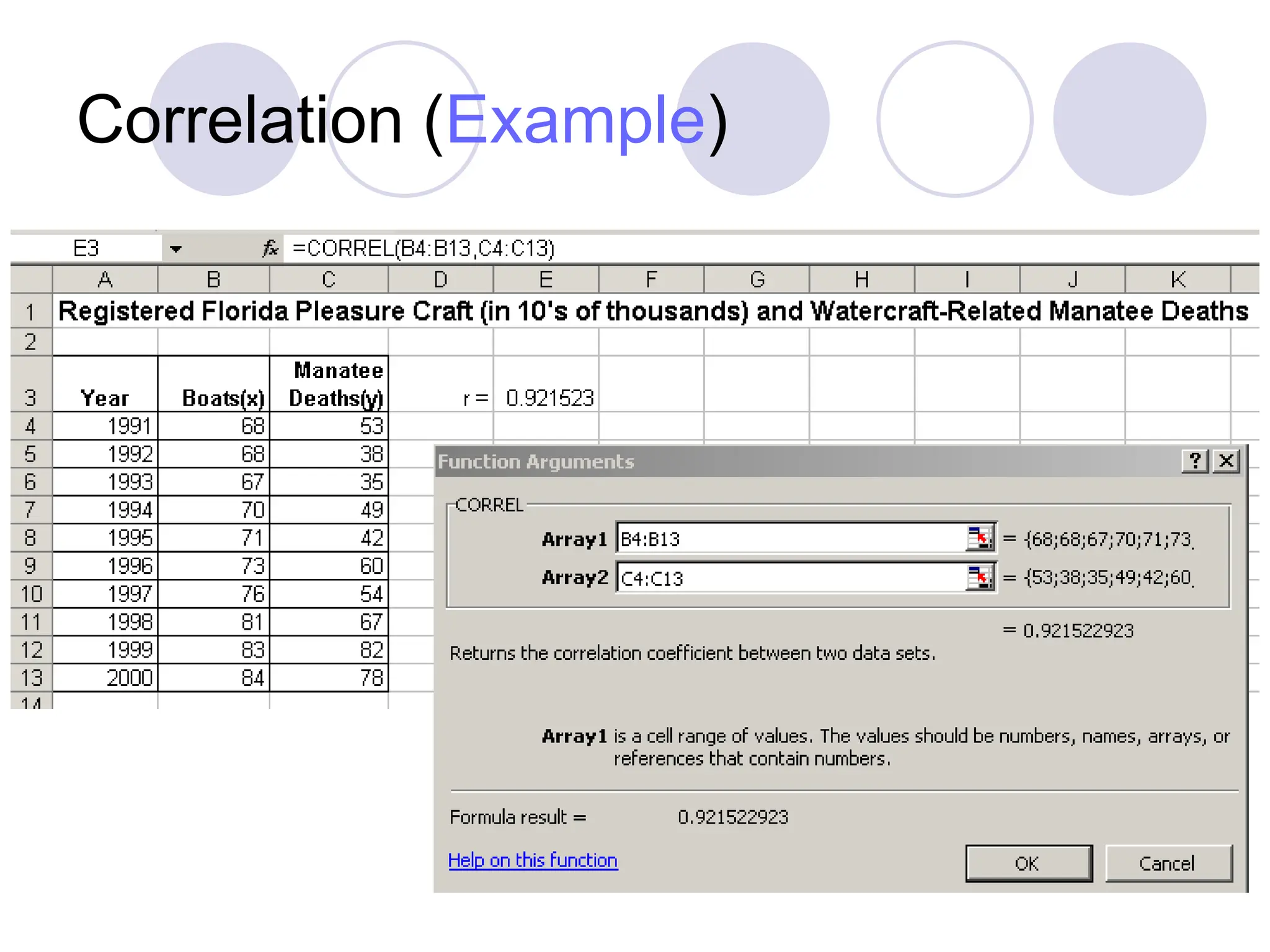Select boats value 81 in 1998 row
The width and height of the screenshot is (1270, 952).
coord(214,622)
